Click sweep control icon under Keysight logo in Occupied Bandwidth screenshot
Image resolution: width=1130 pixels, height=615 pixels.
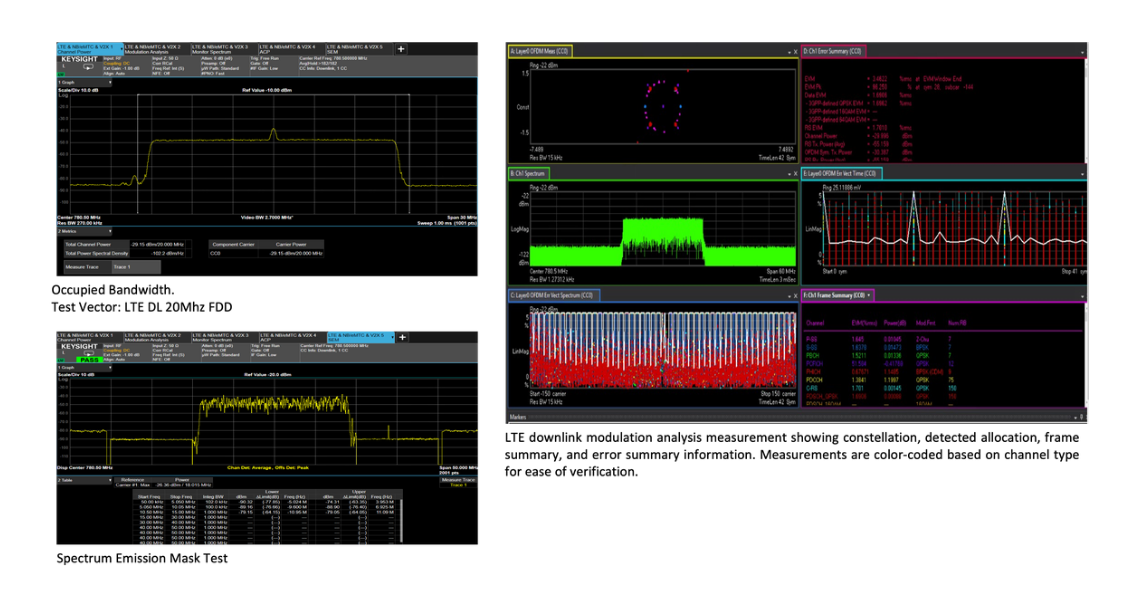click(x=89, y=67)
